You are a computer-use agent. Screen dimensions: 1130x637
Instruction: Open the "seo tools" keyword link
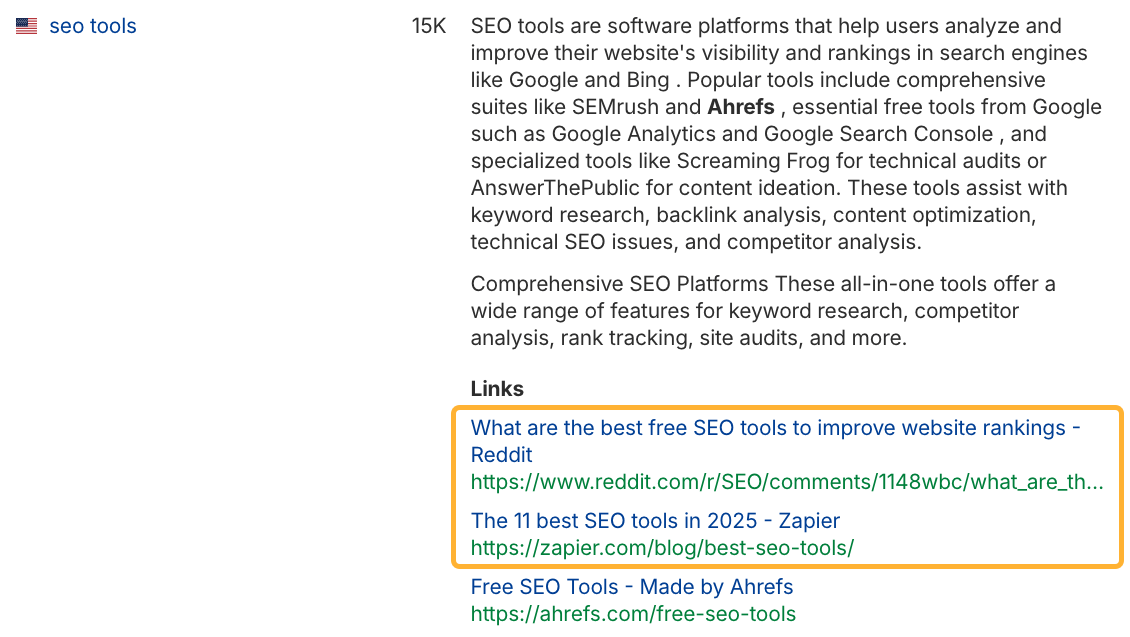click(x=93, y=27)
